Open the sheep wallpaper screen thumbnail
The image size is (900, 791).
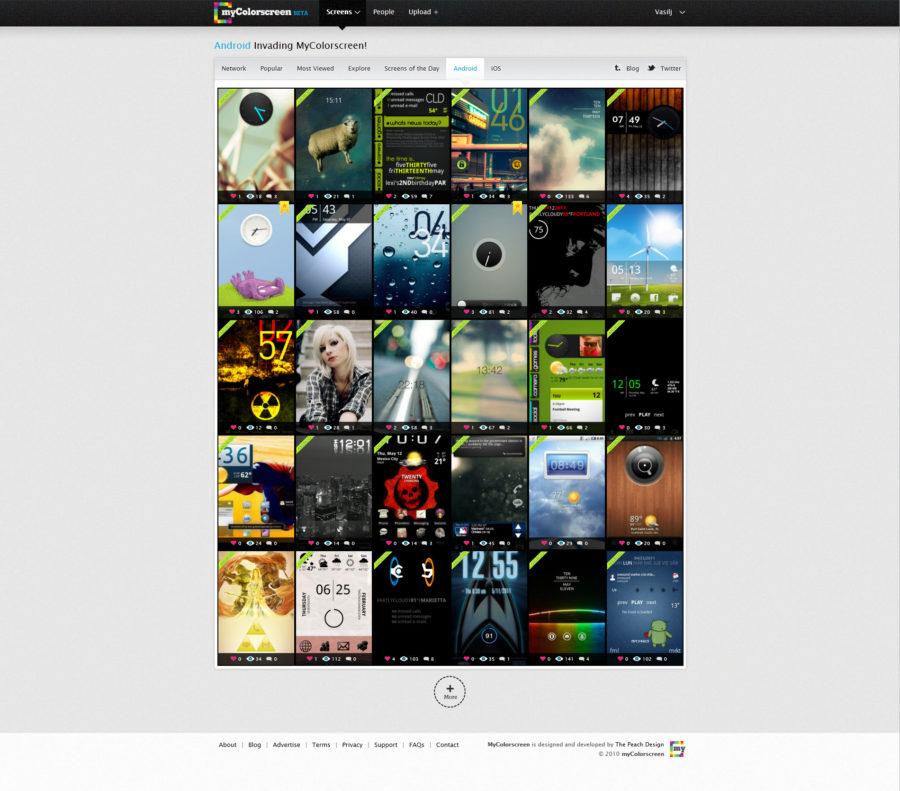click(333, 139)
